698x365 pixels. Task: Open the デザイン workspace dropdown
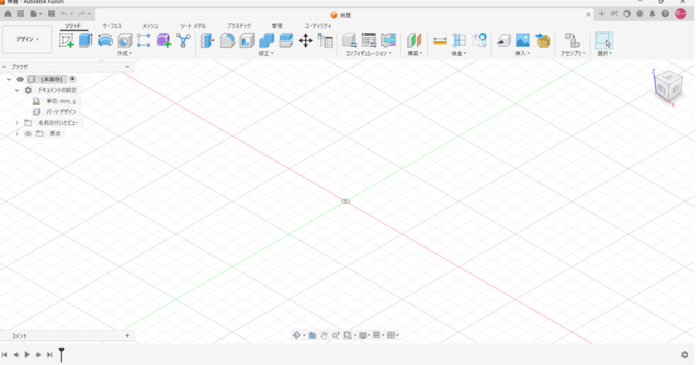(x=27, y=40)
